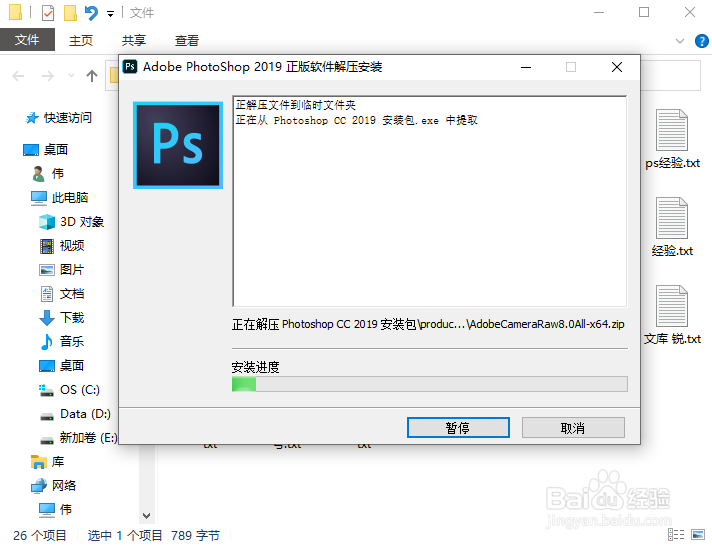Image resolution: width=712 pixels, height=546 pixels.
Task: Click the 网络 globe icon
Action: 39,486
